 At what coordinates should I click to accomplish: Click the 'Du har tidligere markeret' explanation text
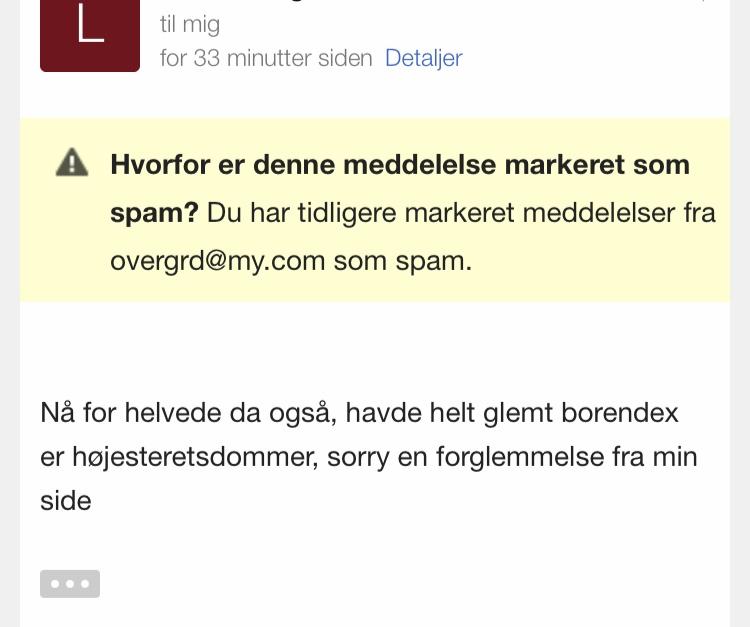pyautogui.click(x=360, y=213)
